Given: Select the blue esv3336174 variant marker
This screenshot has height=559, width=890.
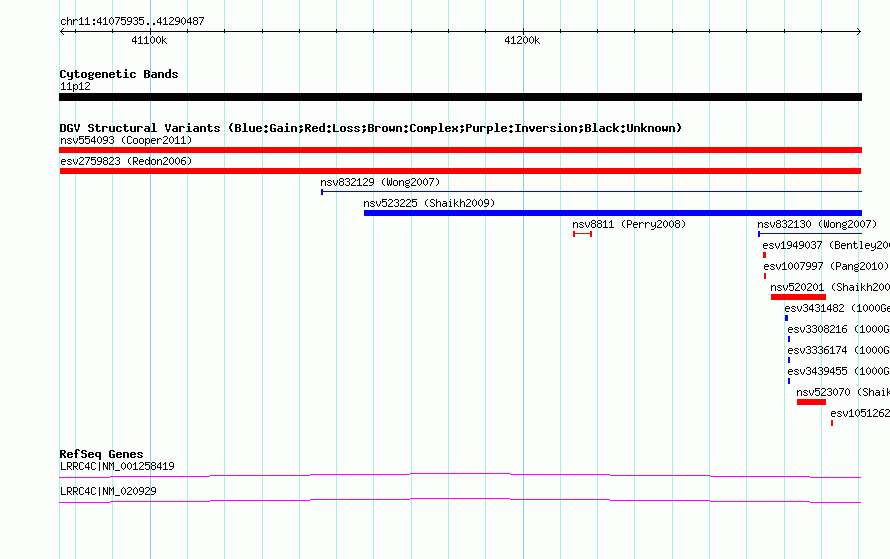Looking at the screenshot, I should (x=789, y=360).
